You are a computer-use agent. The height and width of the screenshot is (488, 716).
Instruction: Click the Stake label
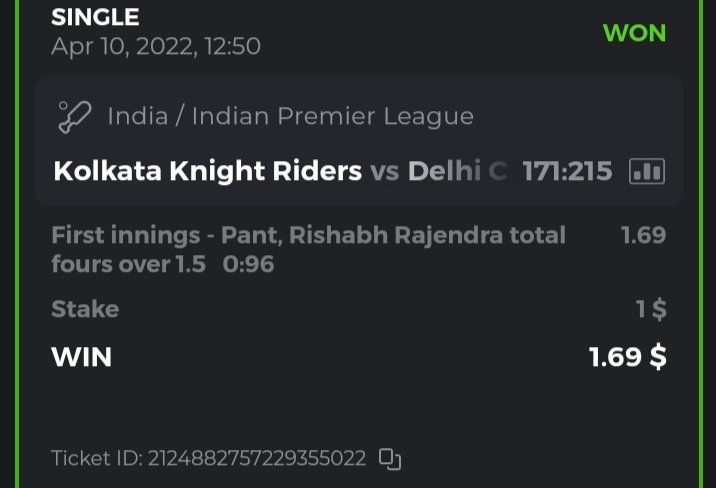(x=85, y=309)
